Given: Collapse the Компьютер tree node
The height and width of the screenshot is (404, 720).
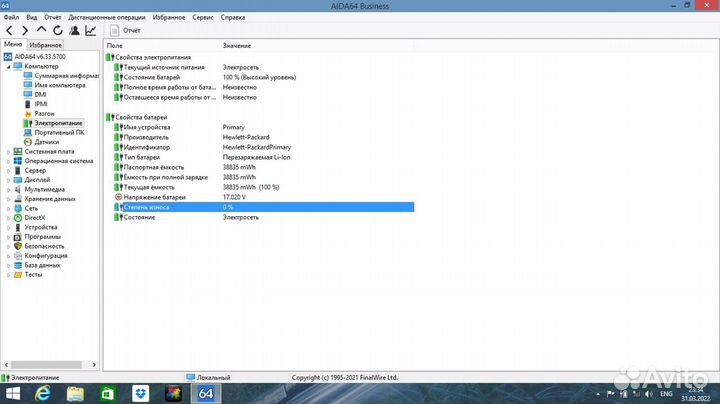Looking at the screenshot, I should point(8,66).
